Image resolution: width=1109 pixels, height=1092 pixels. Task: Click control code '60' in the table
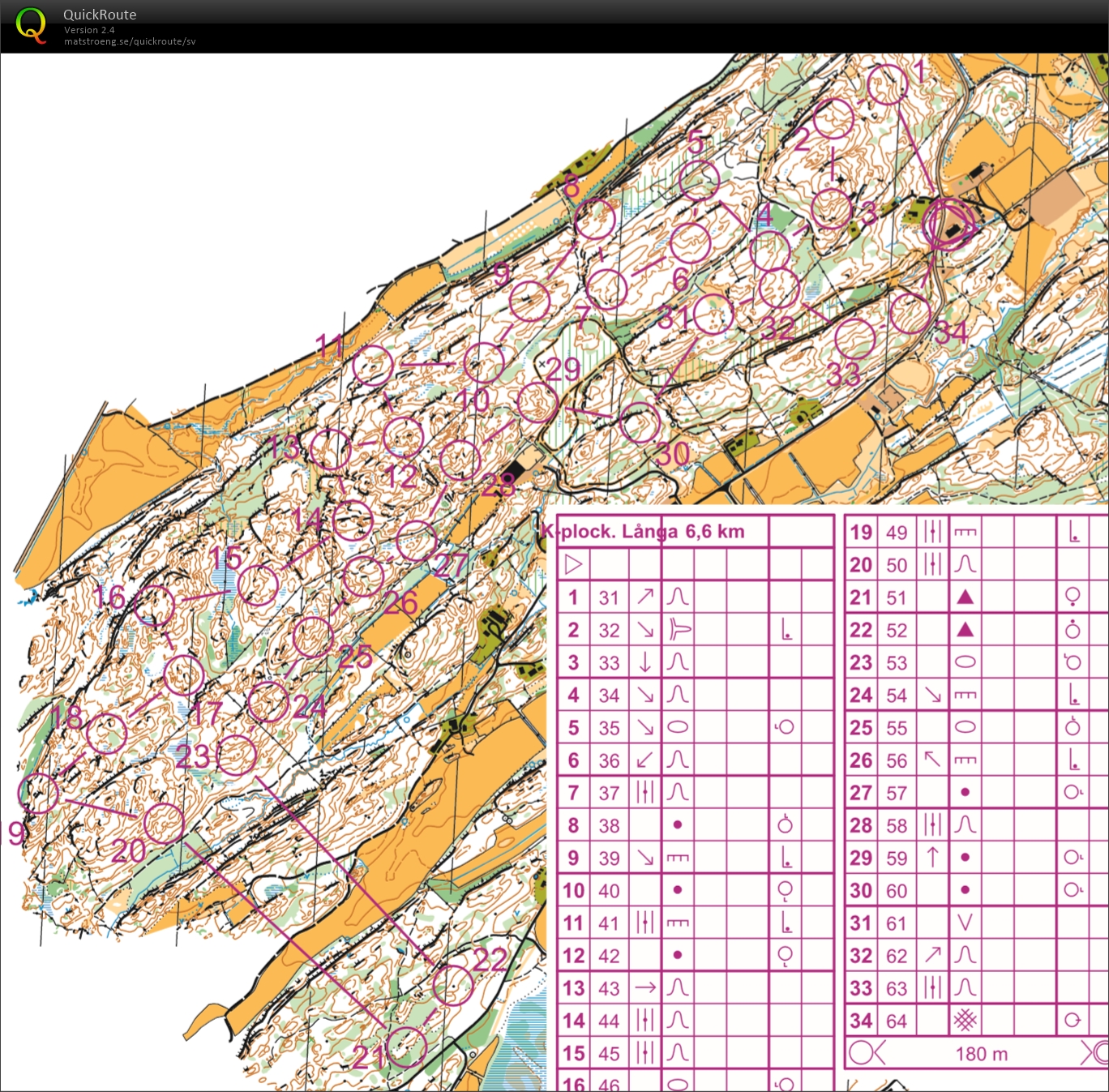(x=897, y=890)
